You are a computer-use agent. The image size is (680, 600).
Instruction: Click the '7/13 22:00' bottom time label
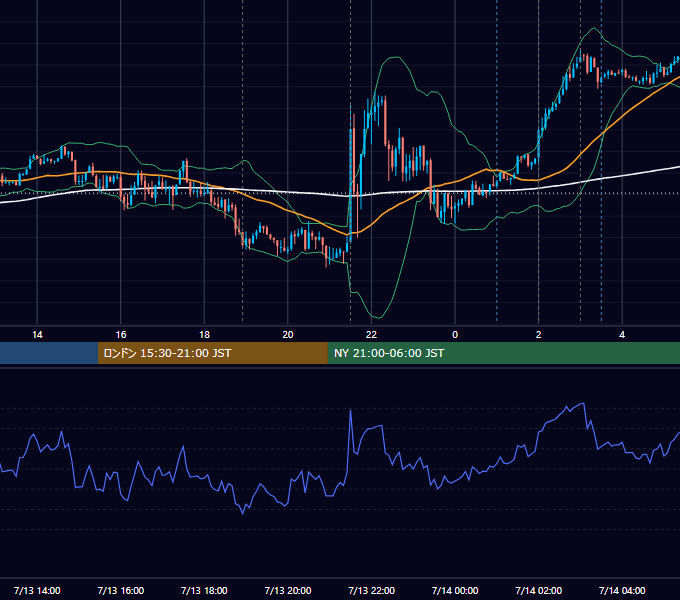pyautogui.click(x=372, y=590)
